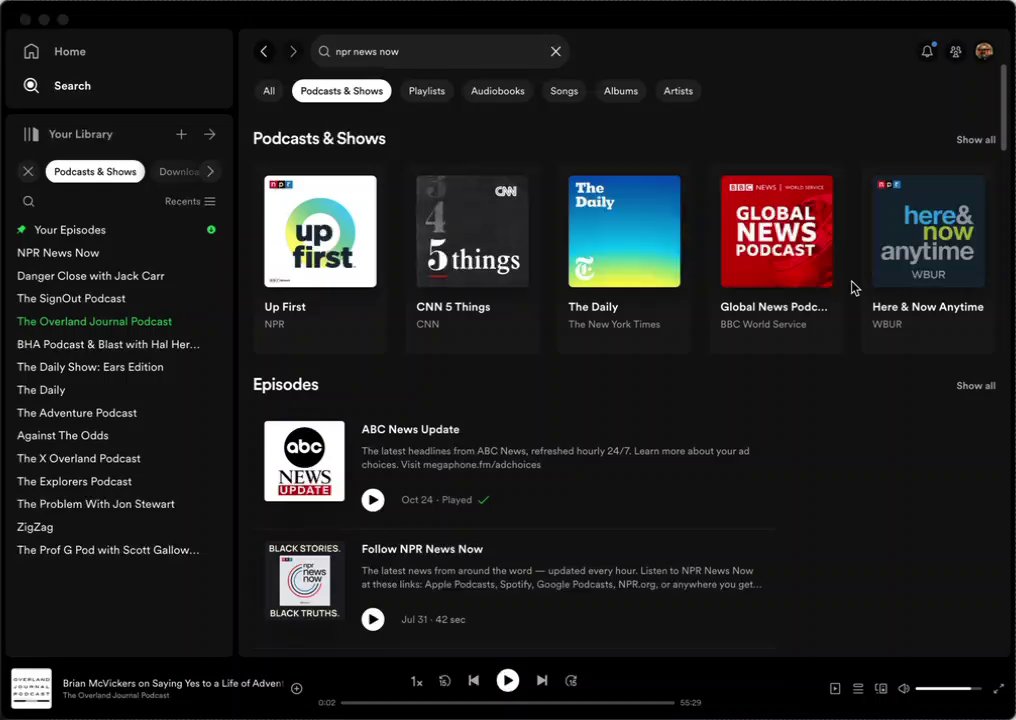Skip to next track
Image resolution: width=1016 pixels, height=720 pixels.
coord(542,680)
